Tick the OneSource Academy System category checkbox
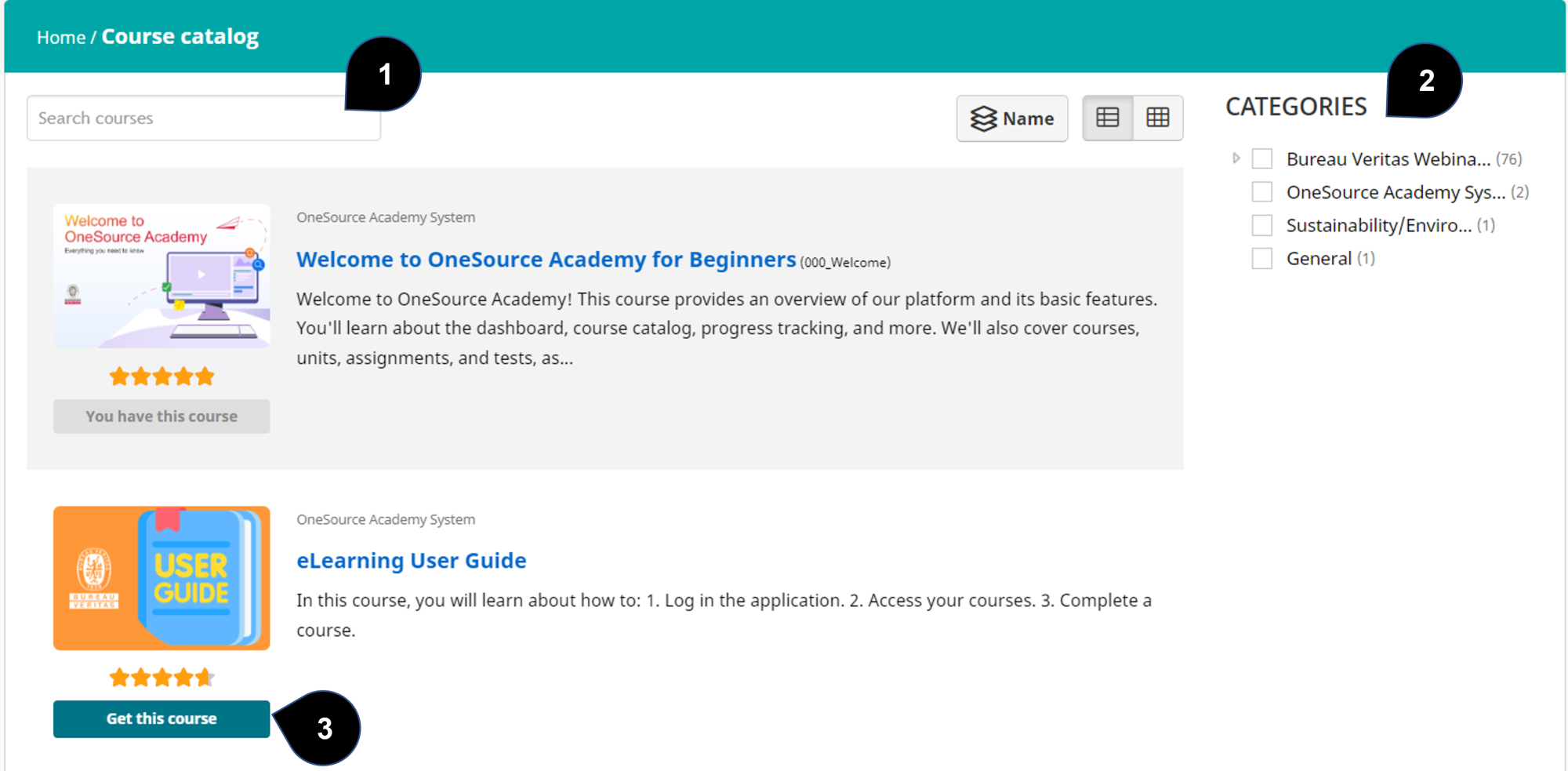Viewport: 1568px width, 771px height. (1261, 192)
